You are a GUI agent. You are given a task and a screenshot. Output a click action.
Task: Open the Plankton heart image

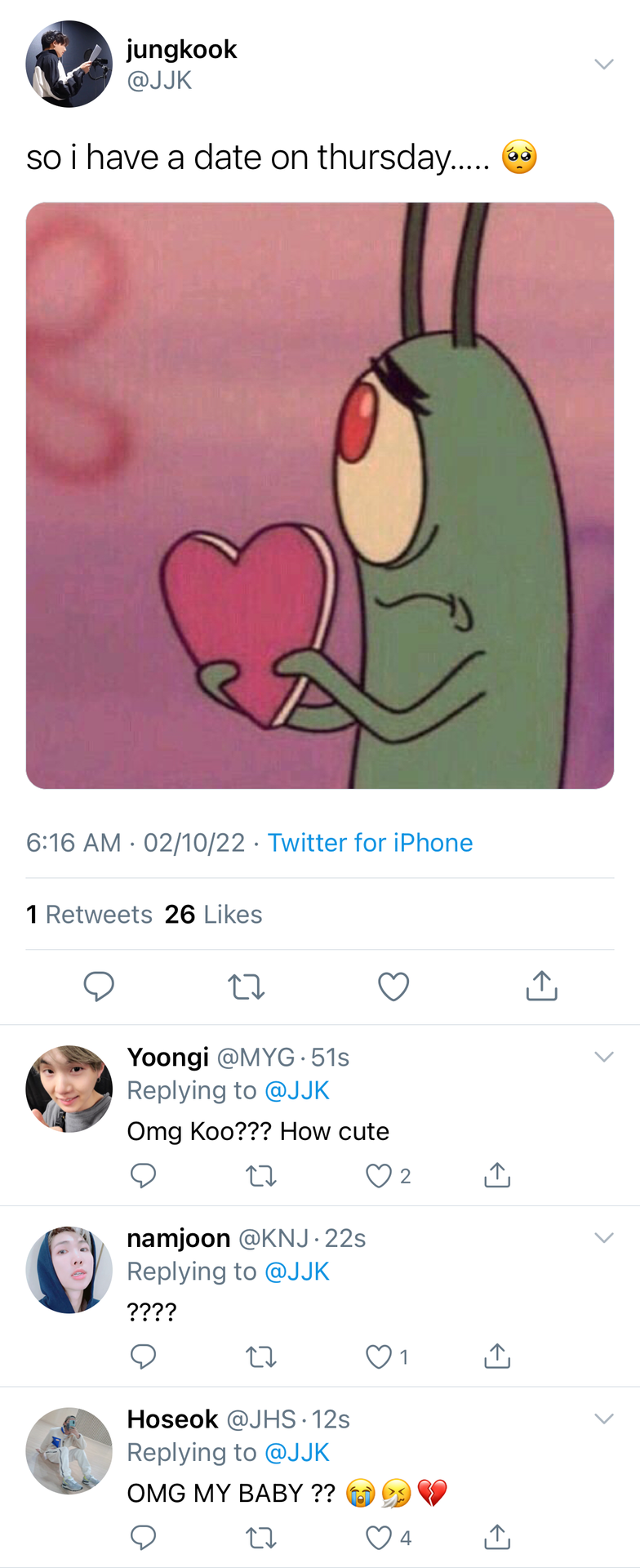320,496
